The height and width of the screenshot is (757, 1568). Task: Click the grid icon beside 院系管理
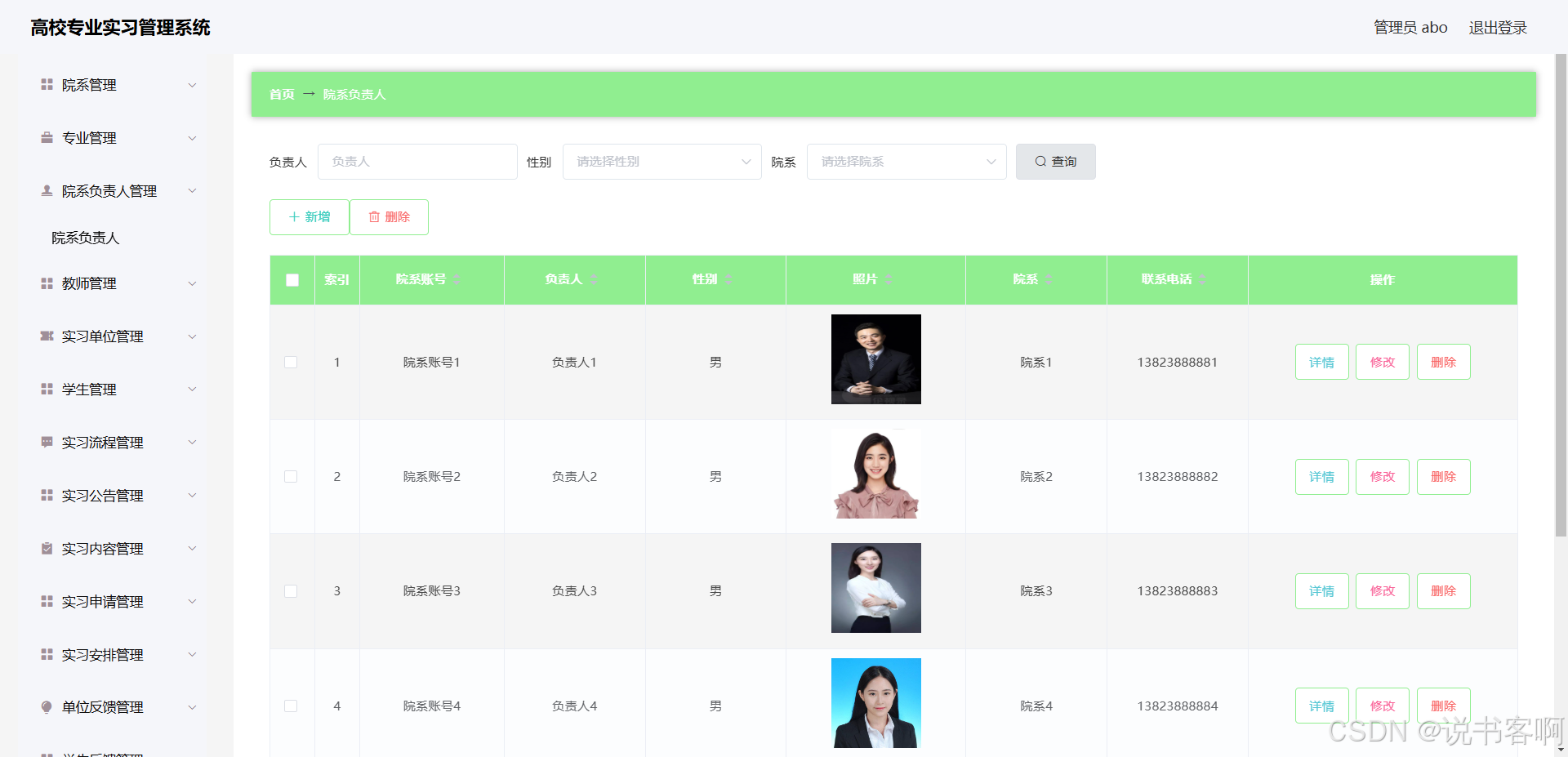click(47, 85)
